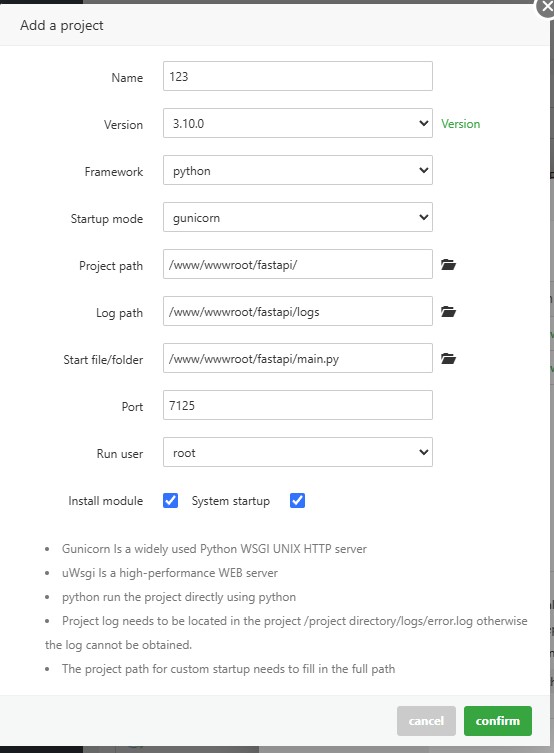
Task: Click the cancel button
Action: coord(426,721)
